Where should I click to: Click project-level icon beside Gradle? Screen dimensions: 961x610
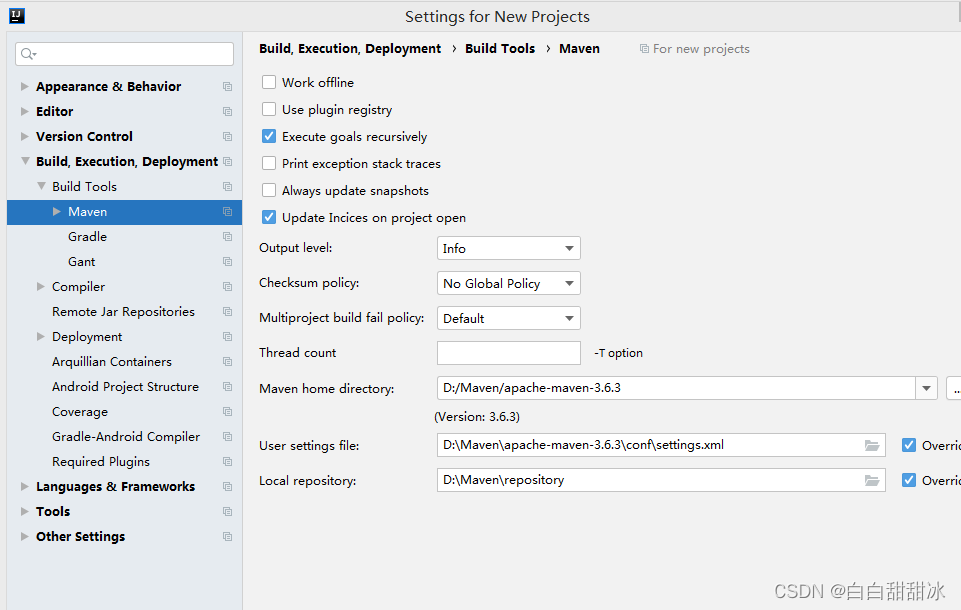coord(227,237)
